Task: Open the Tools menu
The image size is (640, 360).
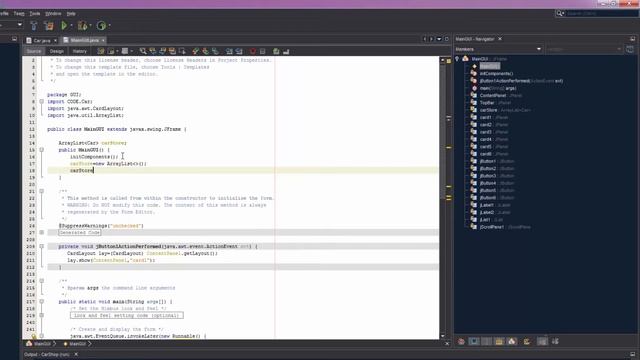Action: point(35,13)
